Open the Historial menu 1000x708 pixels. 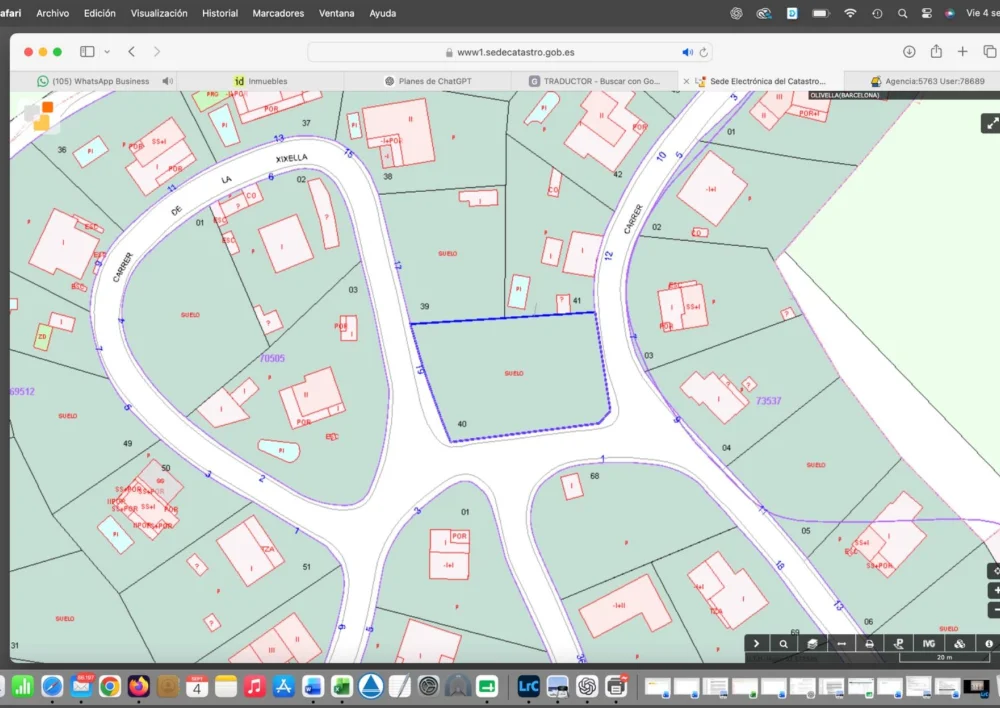220,13
